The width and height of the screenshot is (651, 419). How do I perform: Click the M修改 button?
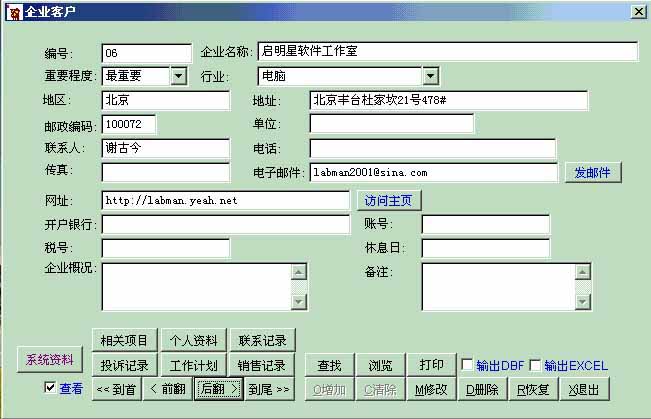(431, 389)
